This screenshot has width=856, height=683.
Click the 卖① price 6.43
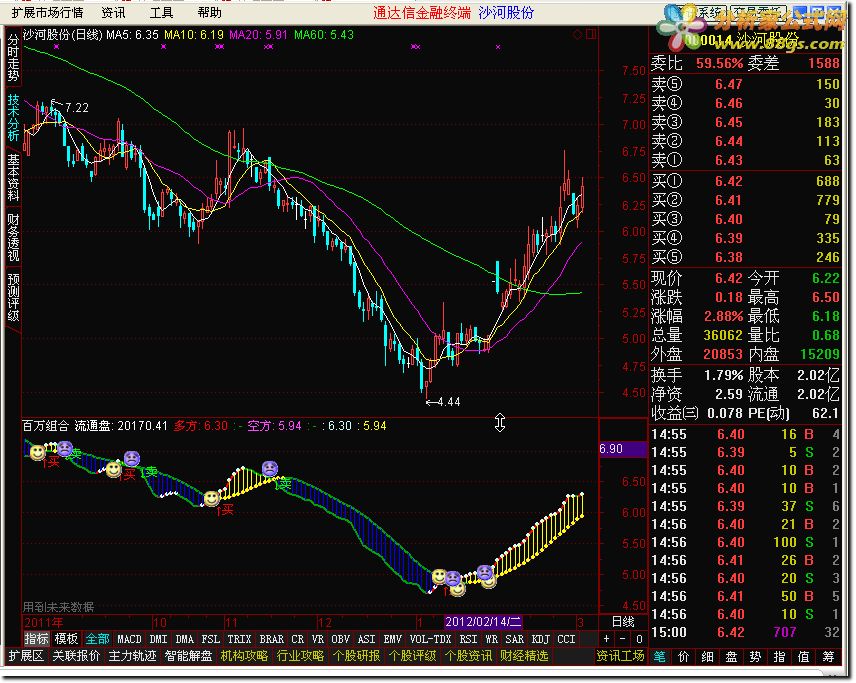point(729,160)
